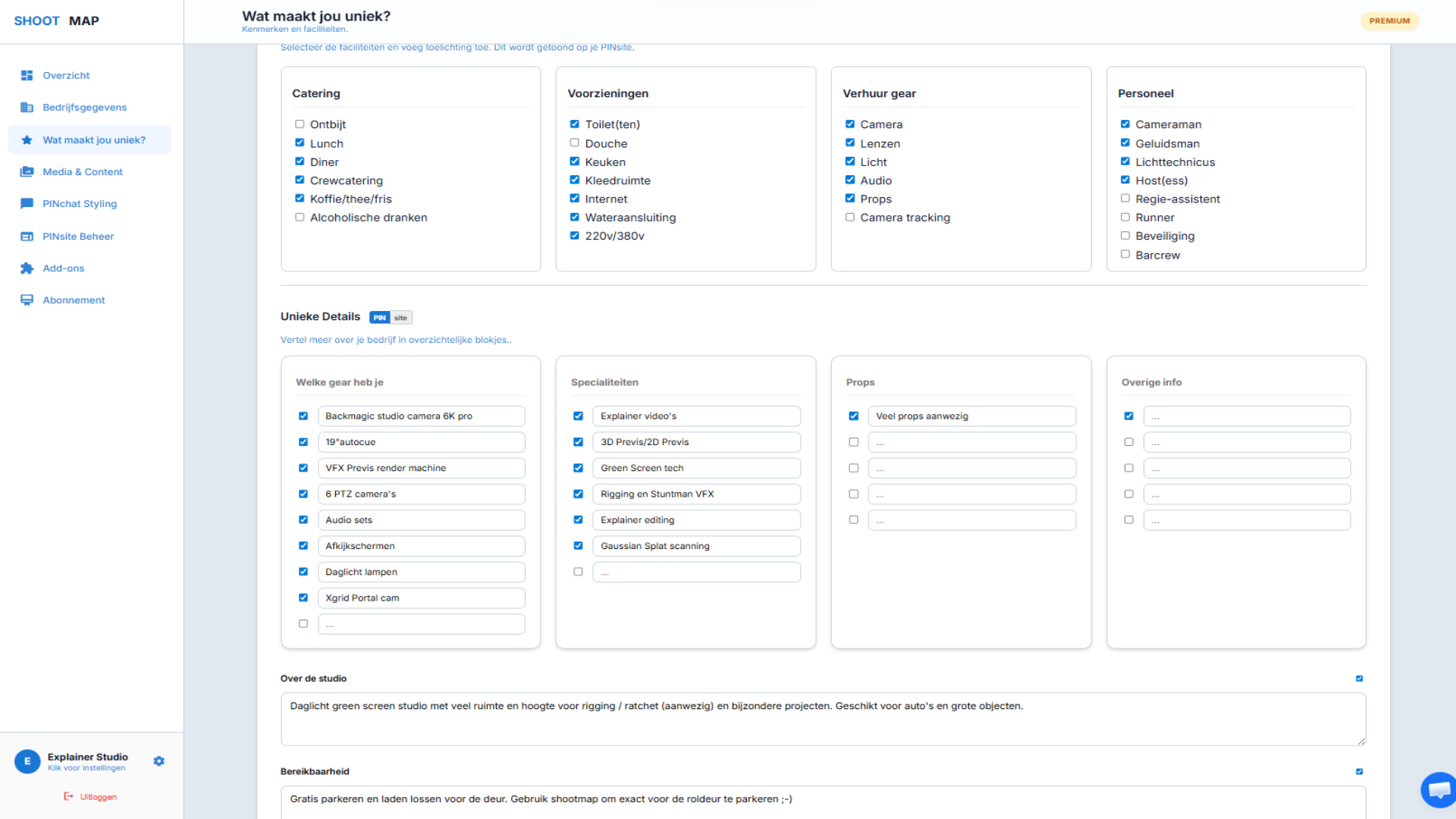The image size is (1456, 819).
Task: Click the empty field below Gaussian Splat scanning
Action: point(695,572)
